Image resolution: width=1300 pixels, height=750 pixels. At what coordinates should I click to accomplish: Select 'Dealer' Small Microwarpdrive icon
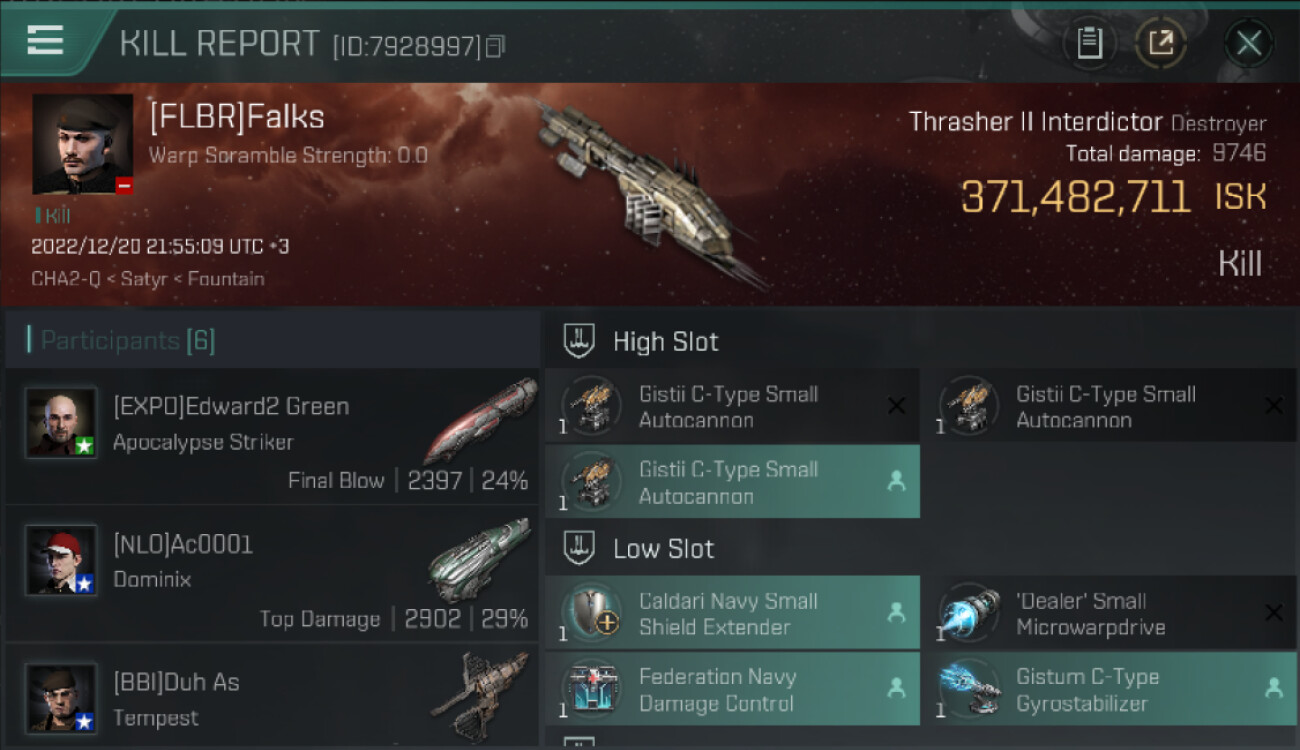point(969,613)
